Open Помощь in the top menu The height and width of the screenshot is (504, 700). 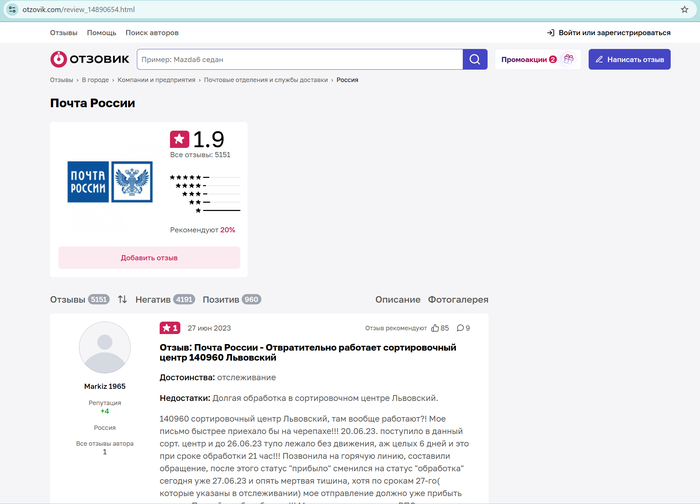click(101, 33)
